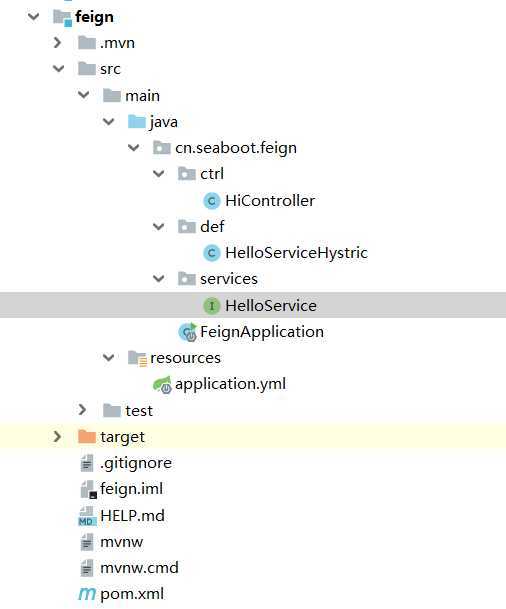Click the feign.iml module file icon
Screen dimensions: 506x609
pos(88,489)
